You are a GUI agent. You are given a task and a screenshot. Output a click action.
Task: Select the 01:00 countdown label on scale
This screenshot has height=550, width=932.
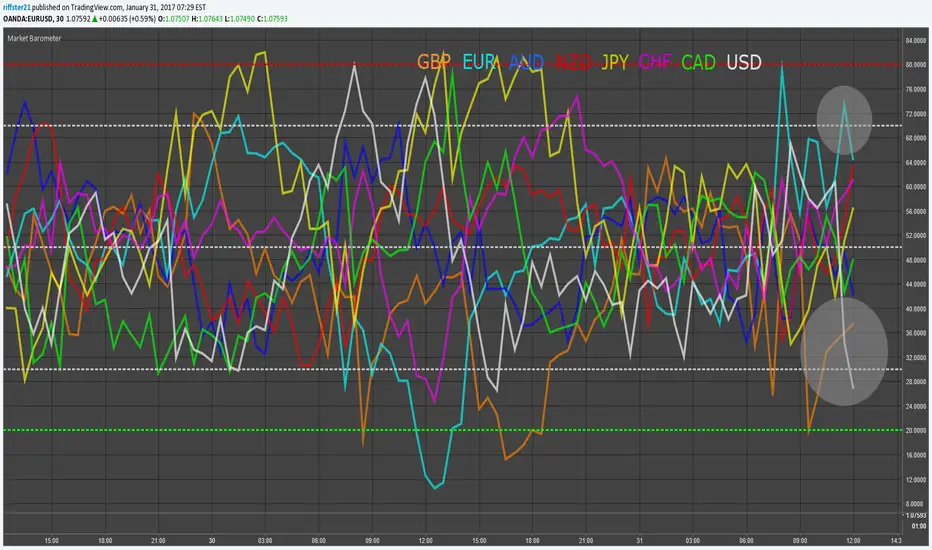click(919, 526)
